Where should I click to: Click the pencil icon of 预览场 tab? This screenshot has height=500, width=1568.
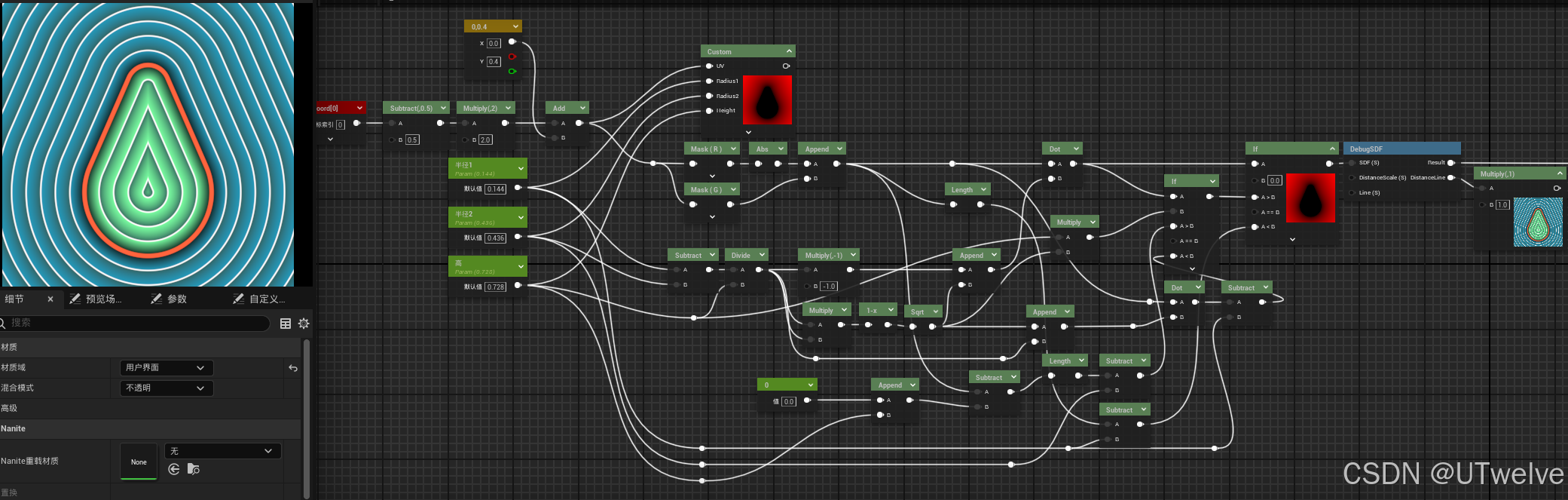75,299
